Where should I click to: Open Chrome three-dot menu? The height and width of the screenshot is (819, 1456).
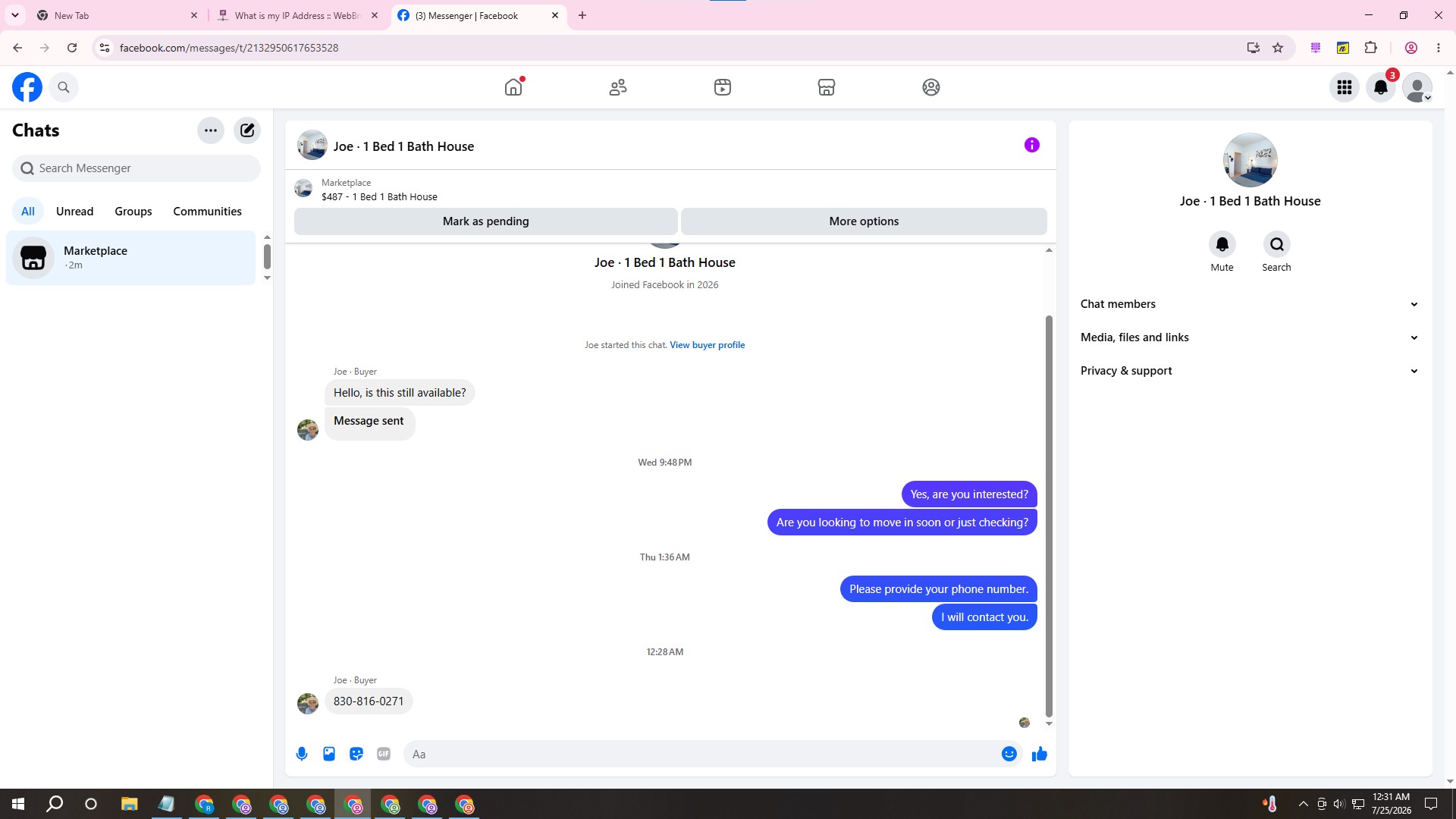1439,48
